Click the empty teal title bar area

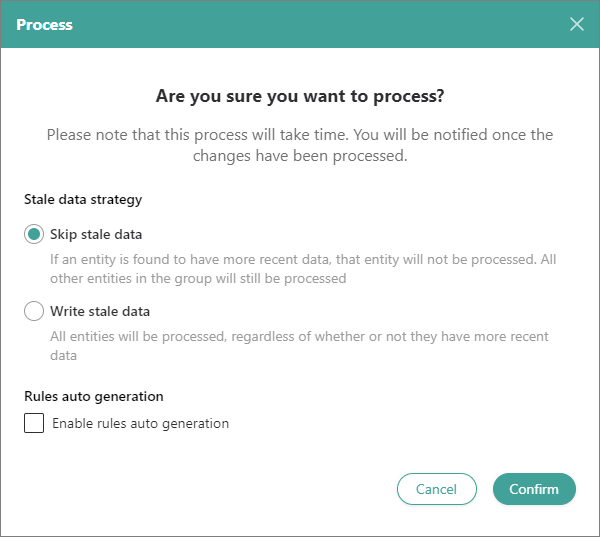(300, 24)
